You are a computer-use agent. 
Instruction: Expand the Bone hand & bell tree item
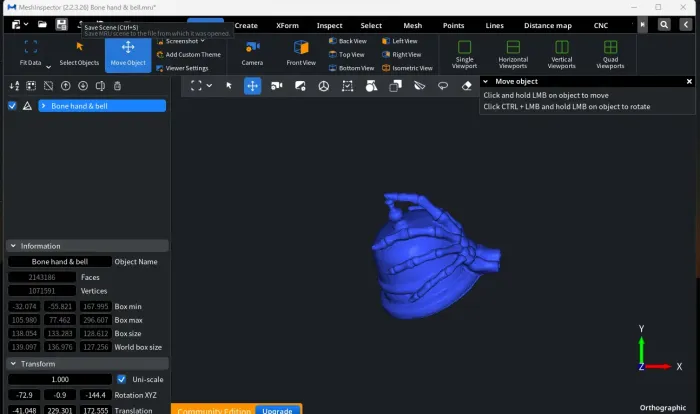point(43,106)
